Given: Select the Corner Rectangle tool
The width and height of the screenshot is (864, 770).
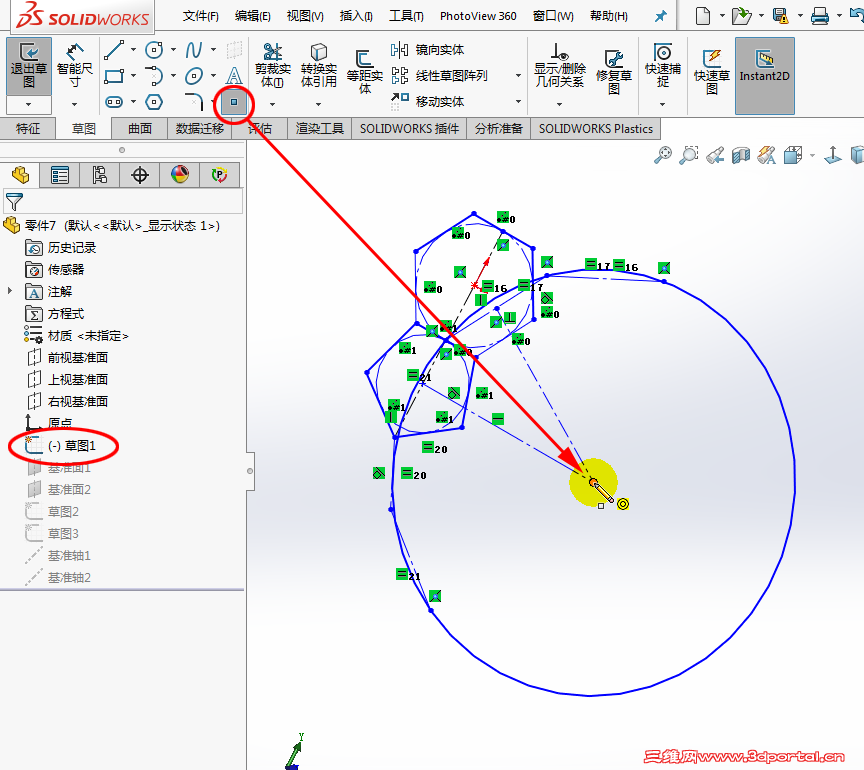Looking at the screenshot, I should coord(114,76).
